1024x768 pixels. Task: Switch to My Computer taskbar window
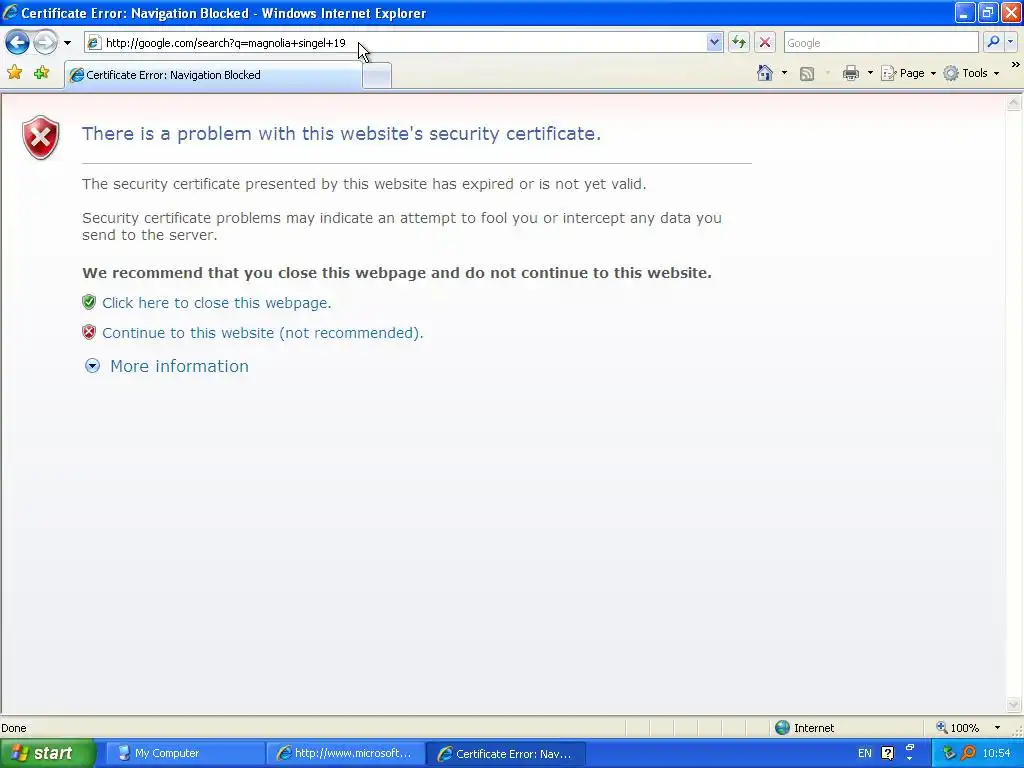tap(184, 754)
